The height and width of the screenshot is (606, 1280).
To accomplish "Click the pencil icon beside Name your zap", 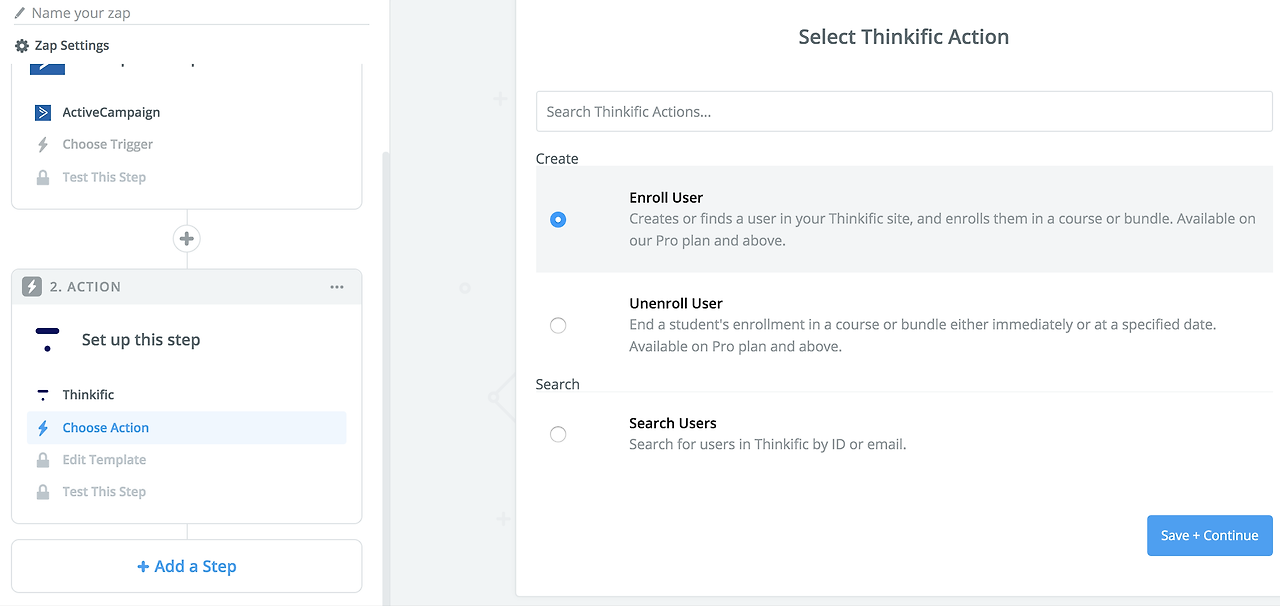I will coord(20,13).
